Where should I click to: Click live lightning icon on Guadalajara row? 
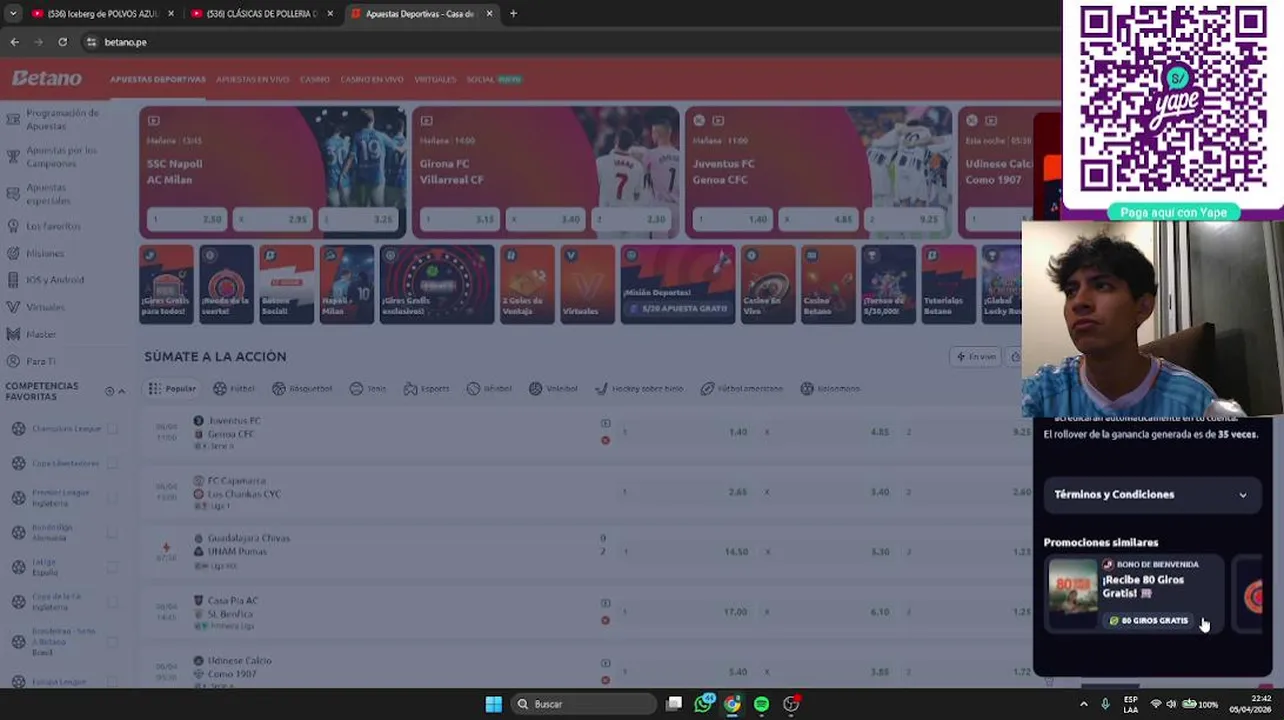coord(166,547)
